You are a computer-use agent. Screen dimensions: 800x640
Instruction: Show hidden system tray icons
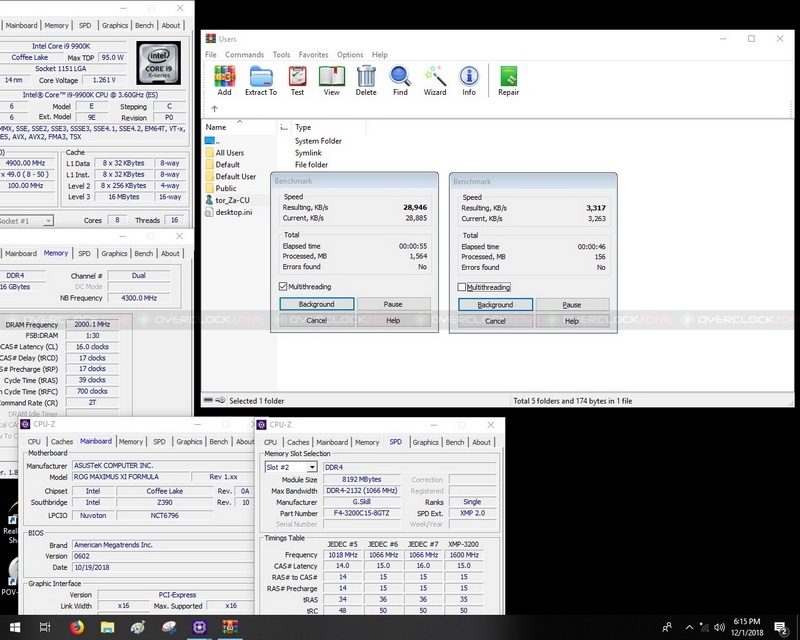(689, 627)
